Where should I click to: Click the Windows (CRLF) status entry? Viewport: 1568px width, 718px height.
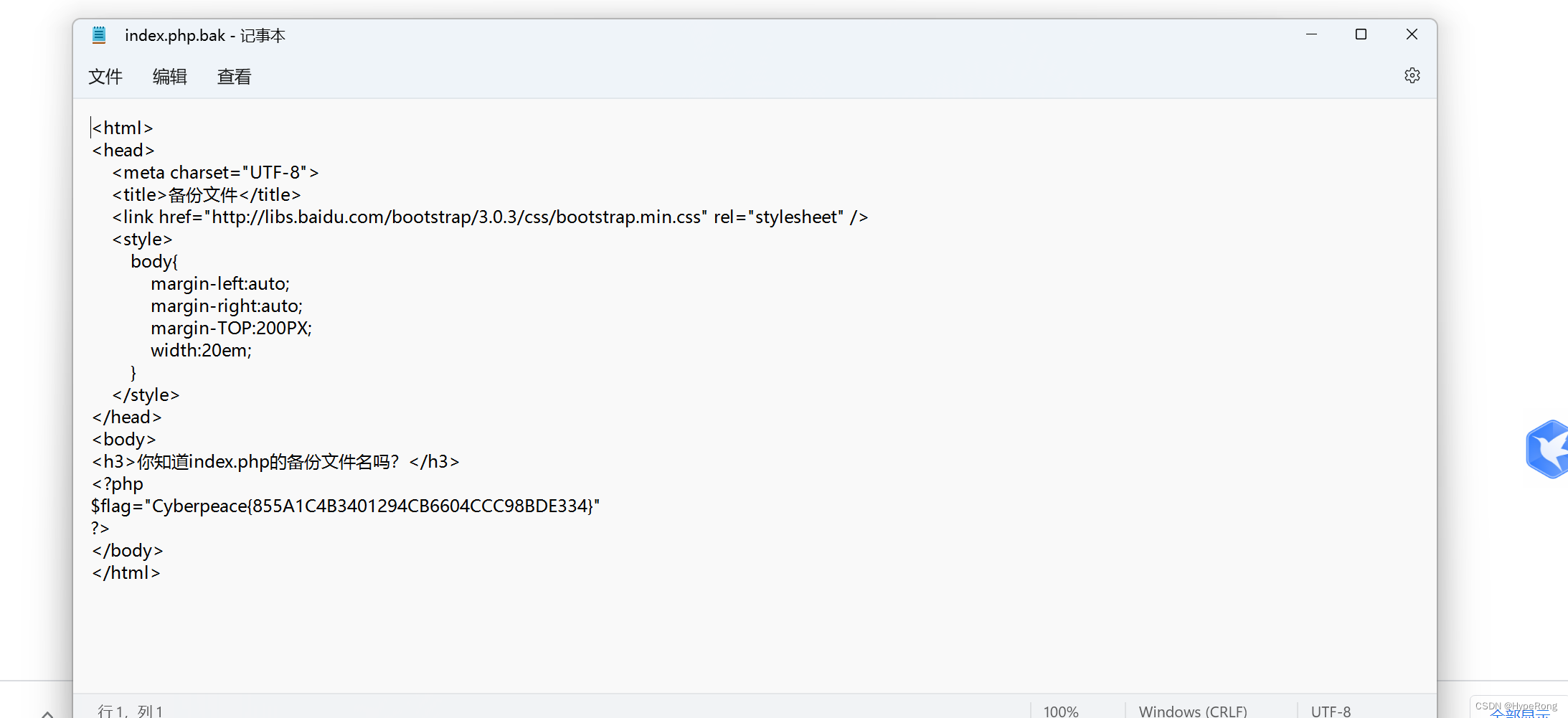click(x=1193, y=711)
